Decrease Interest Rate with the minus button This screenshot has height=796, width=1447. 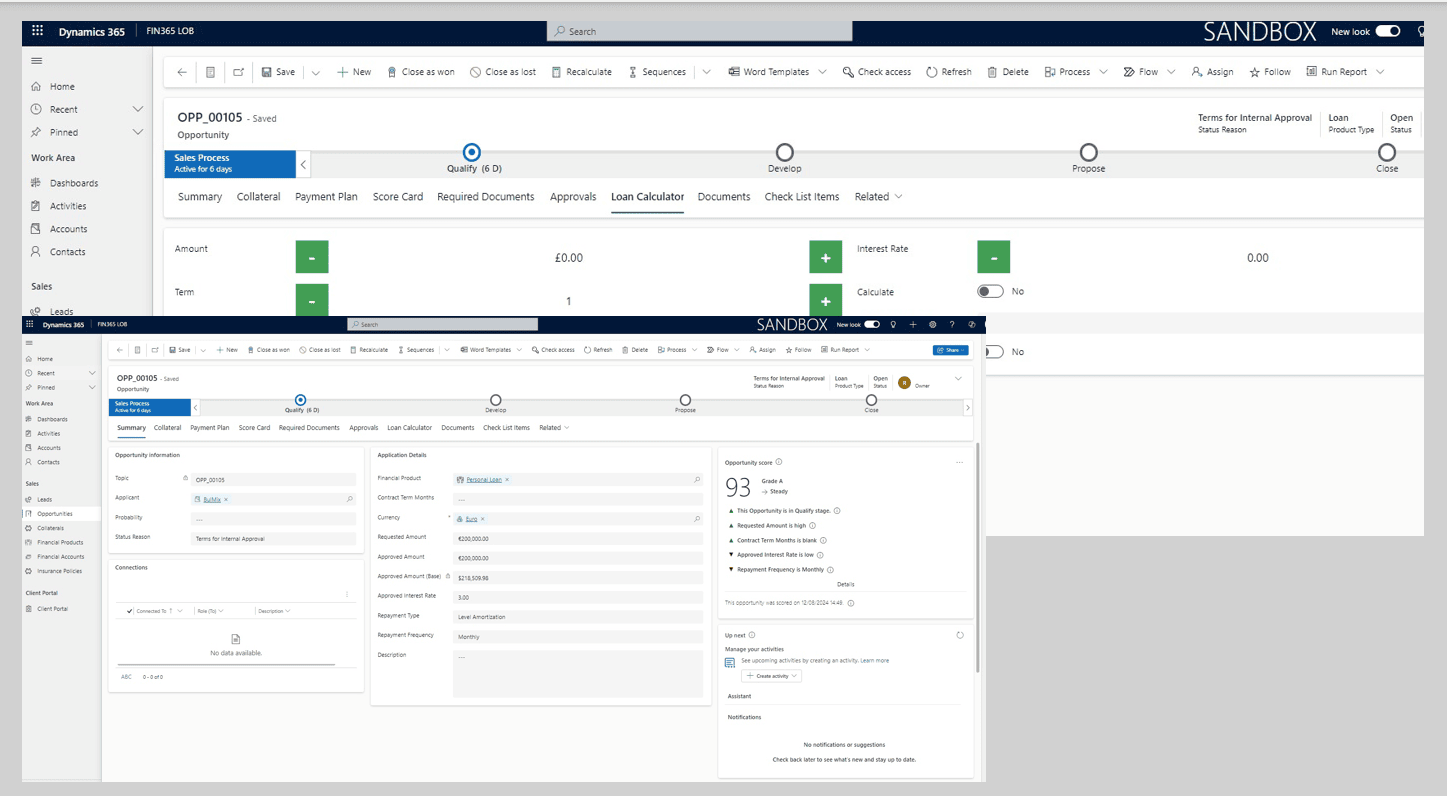[993, 257]
